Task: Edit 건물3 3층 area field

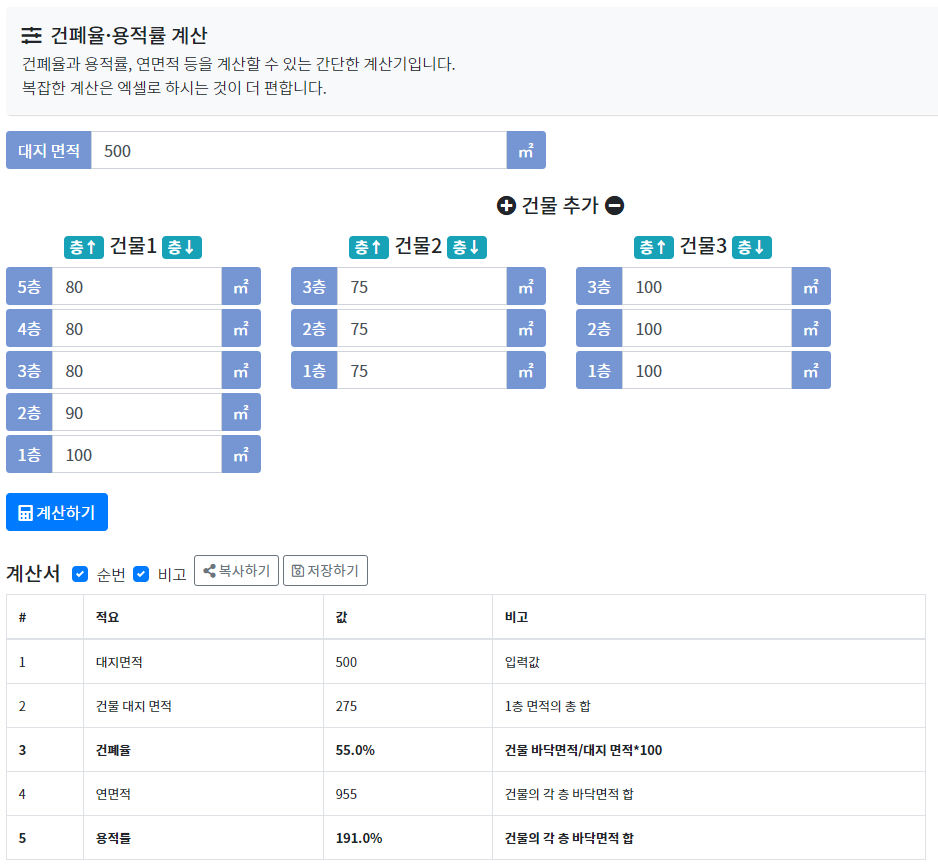Action: [x=707, y=287]
